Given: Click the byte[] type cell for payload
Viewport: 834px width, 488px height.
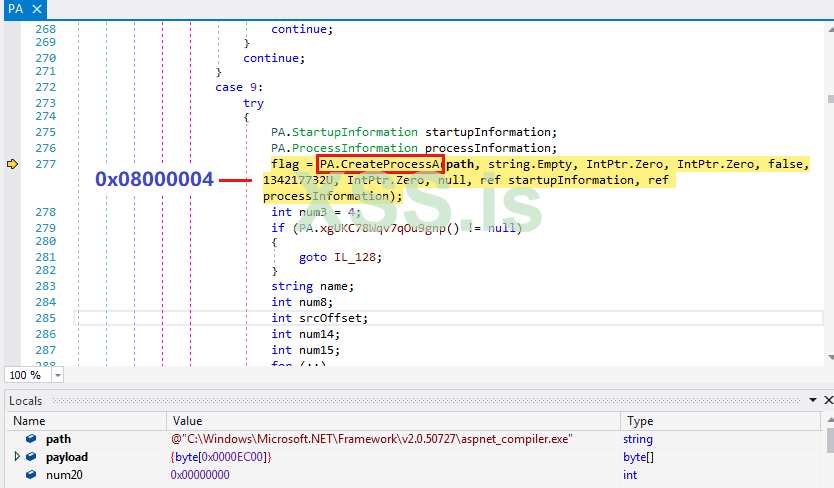Looking at the screenshot, I should (x=638, y=457).
